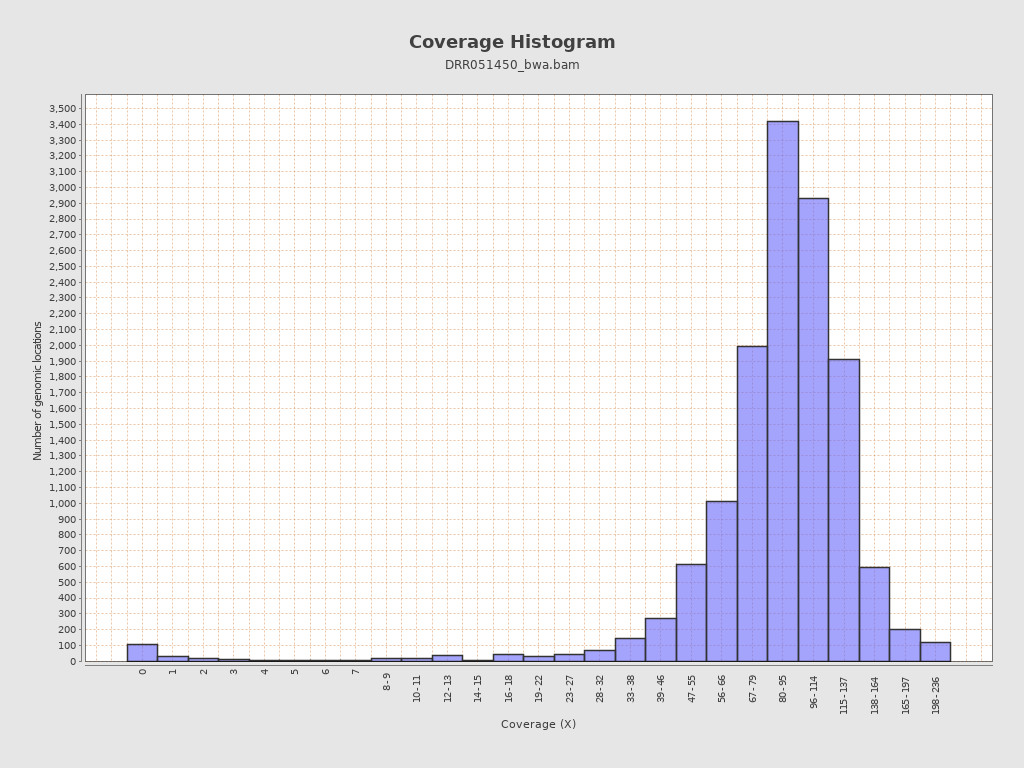
Task: Select the 138-164 coverage bar
Action: [874, 615]
